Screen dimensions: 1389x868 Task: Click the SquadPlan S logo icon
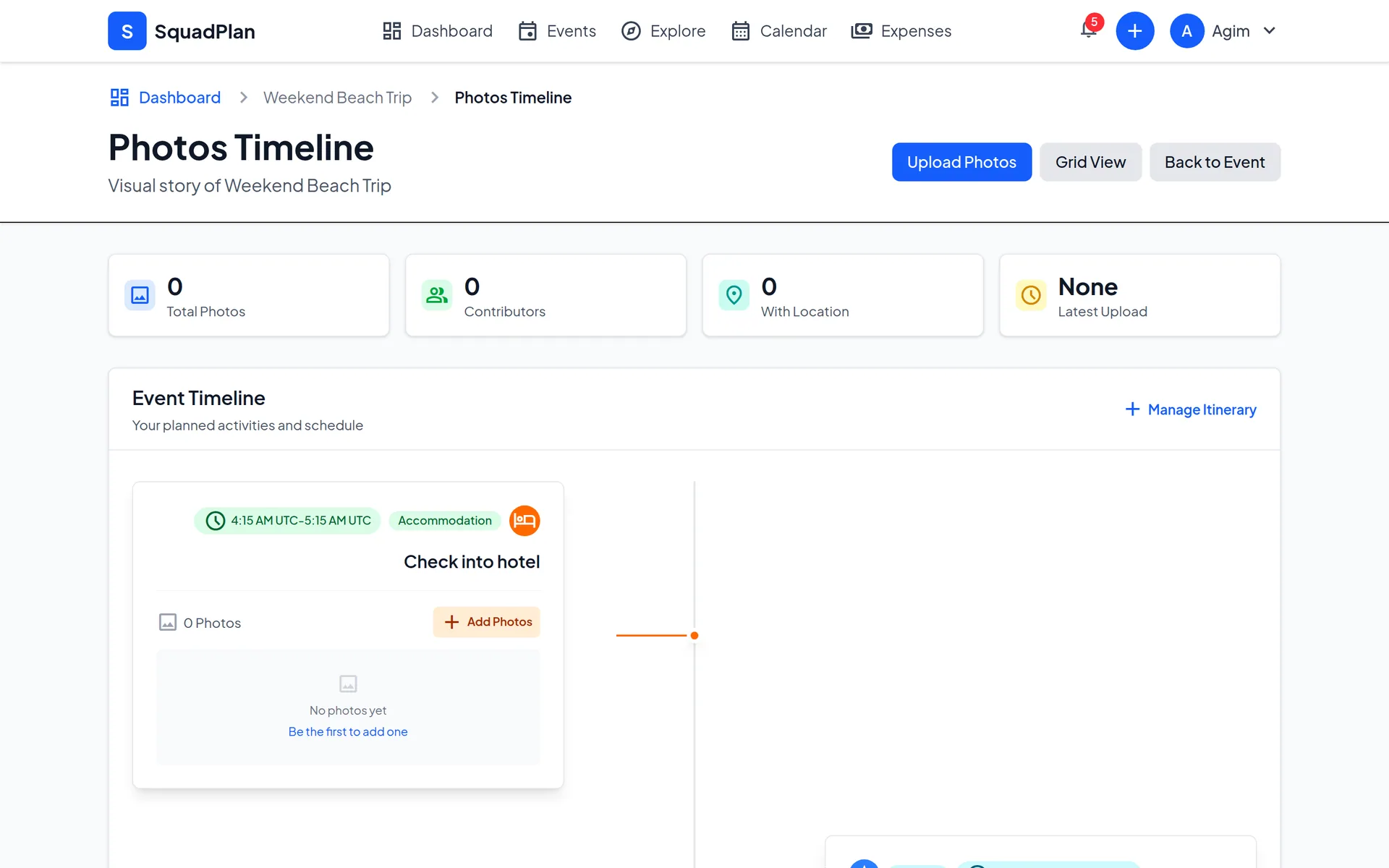(x=127, y=31)
